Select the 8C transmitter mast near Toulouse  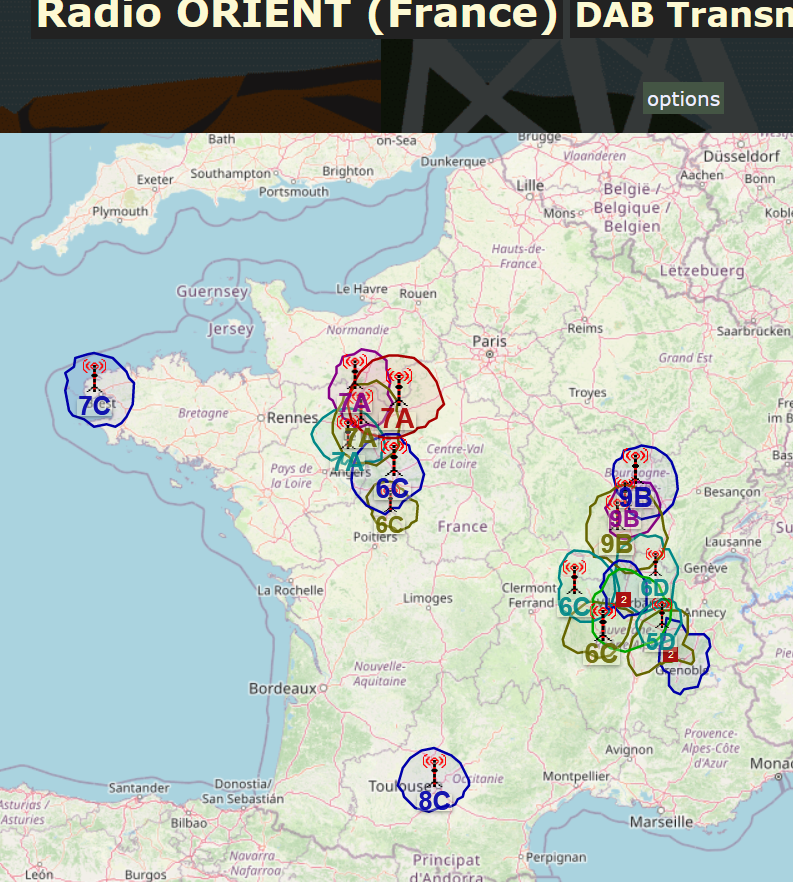coord(434,771)
